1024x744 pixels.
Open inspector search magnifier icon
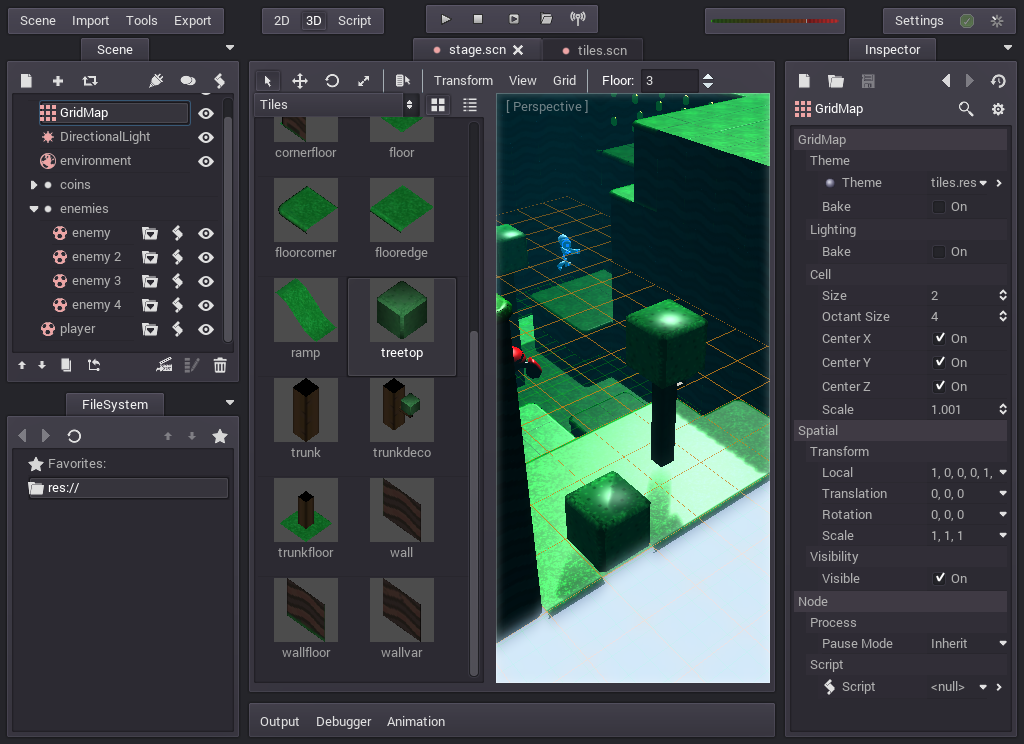(x=966, y=109)
